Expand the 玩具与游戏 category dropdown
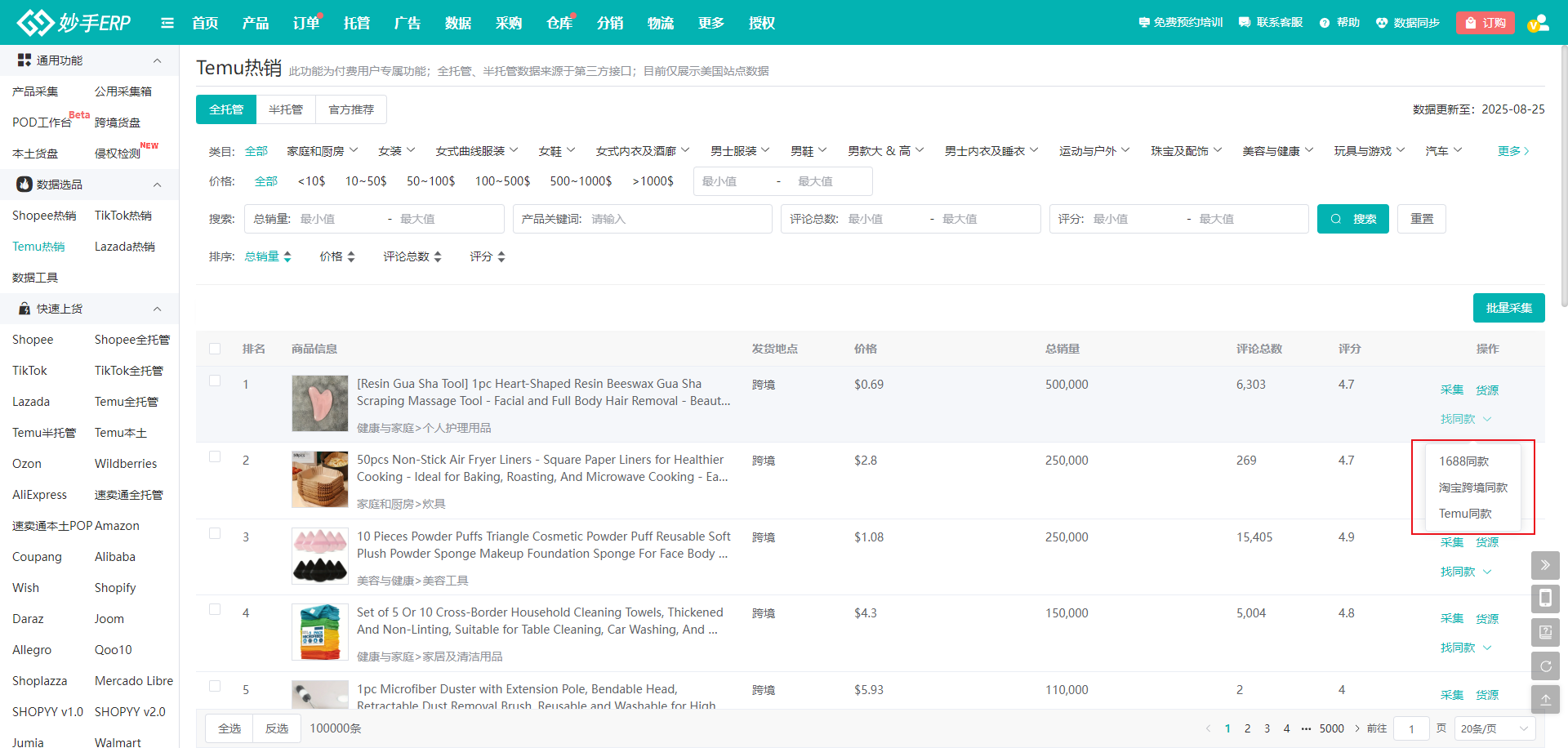 point(1370,151)
